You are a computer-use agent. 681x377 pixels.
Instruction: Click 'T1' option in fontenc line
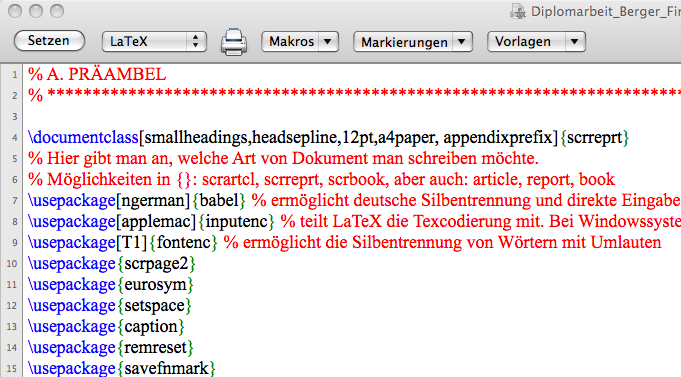pyautogui.click(x=131, y=242)
